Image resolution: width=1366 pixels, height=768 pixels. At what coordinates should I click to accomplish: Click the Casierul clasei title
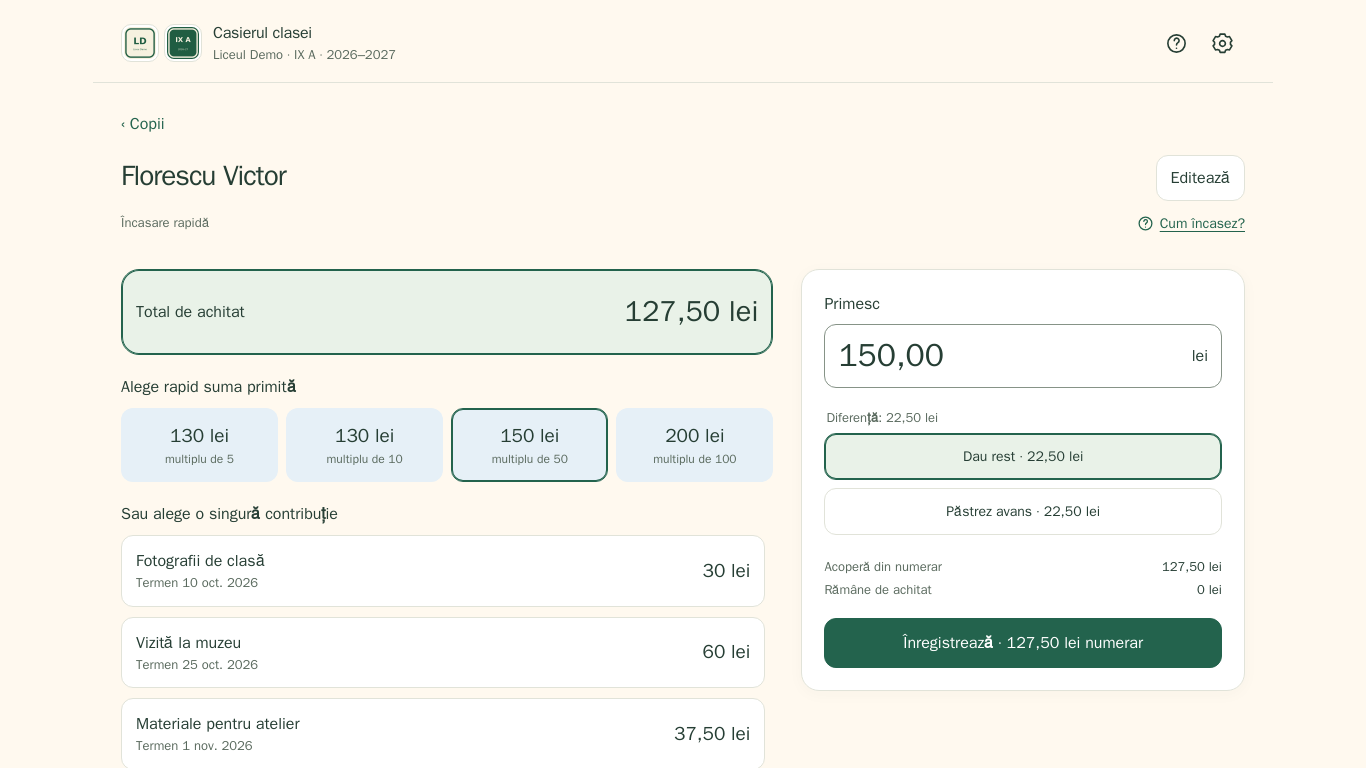pyautogui.click(x=262, y=33)
